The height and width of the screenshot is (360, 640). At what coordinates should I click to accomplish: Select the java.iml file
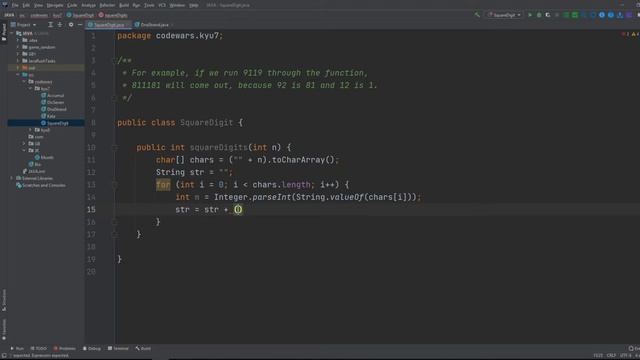coord(34,171)
